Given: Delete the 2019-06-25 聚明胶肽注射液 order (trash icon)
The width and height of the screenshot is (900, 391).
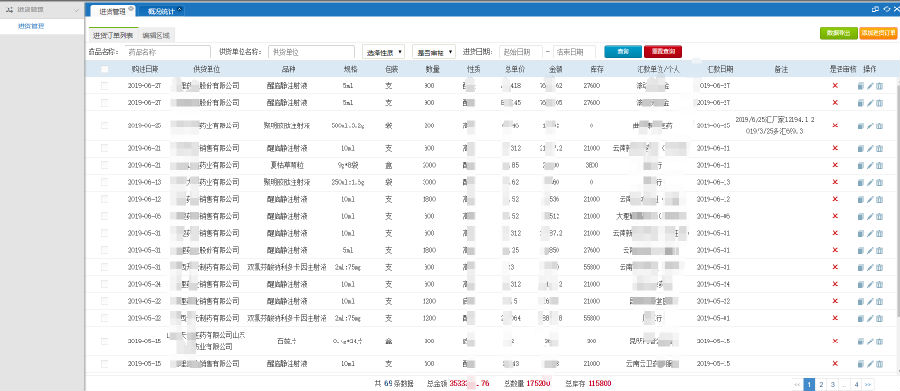Looking at the screenshot, I should pyautogui.click(x=879, y=126).
